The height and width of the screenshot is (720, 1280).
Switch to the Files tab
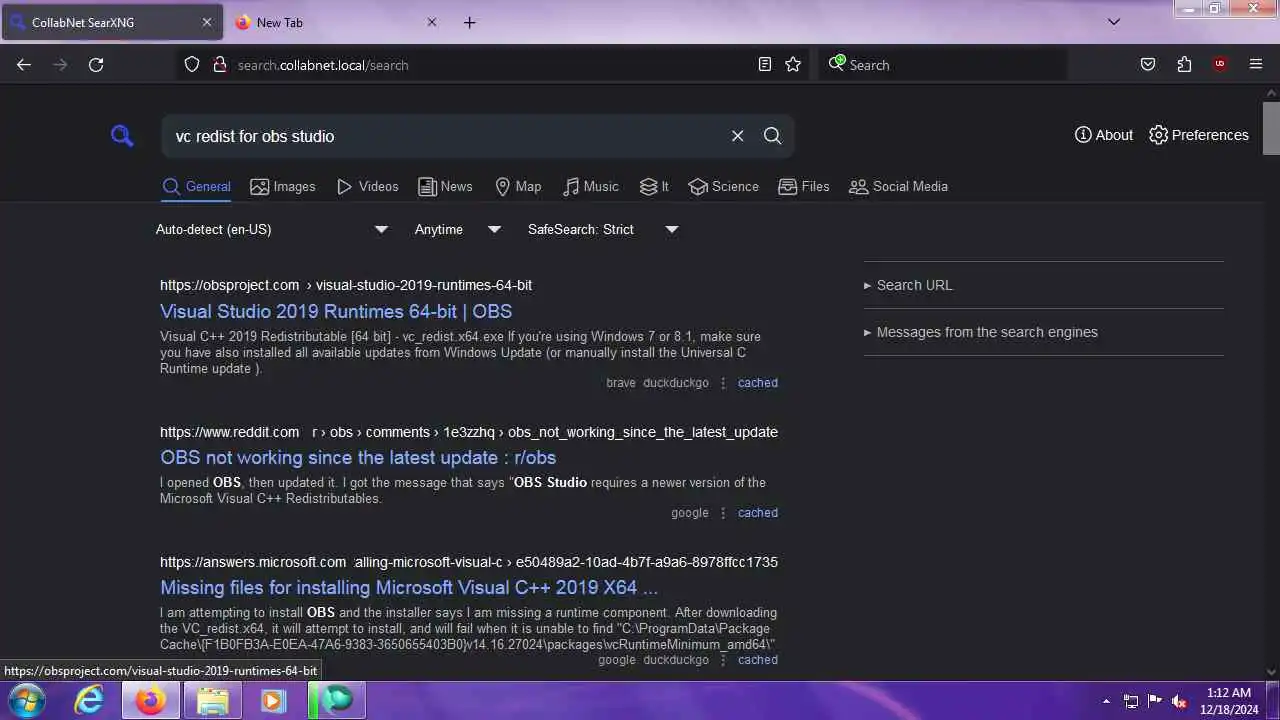(x=804, y=187)
